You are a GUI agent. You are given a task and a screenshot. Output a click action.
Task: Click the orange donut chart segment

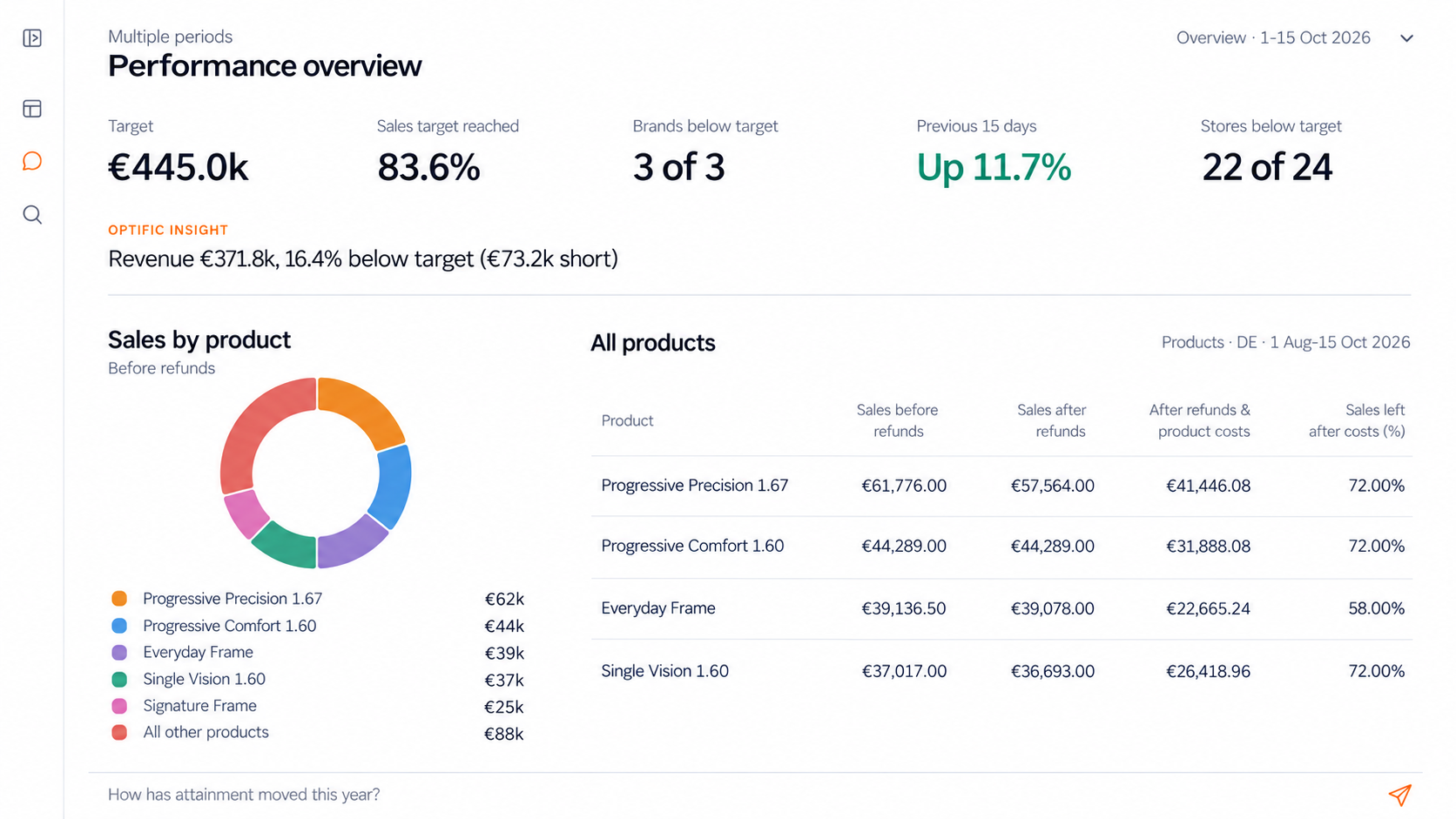click(366, 407)
